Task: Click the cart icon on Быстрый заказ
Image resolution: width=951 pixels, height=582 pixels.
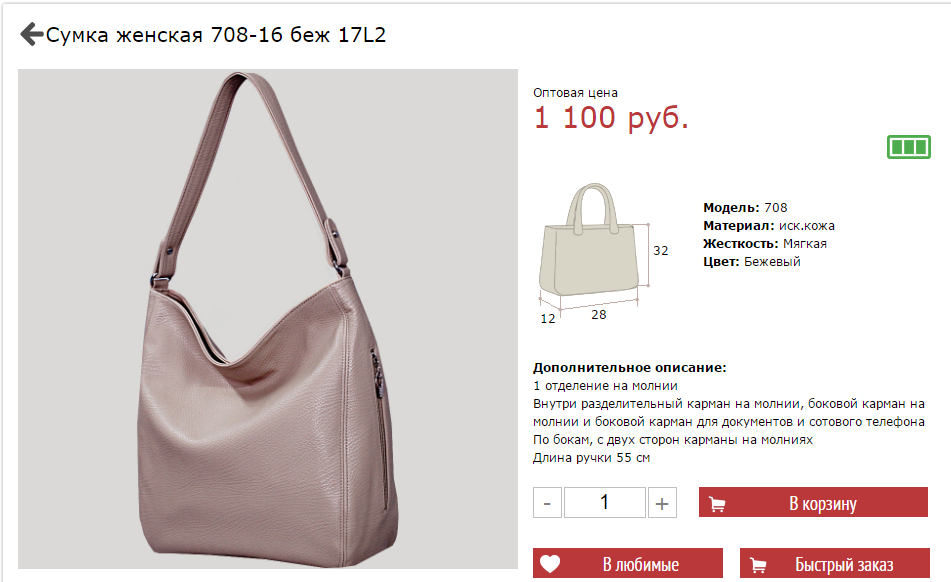Action: click(x=758, y=565)
